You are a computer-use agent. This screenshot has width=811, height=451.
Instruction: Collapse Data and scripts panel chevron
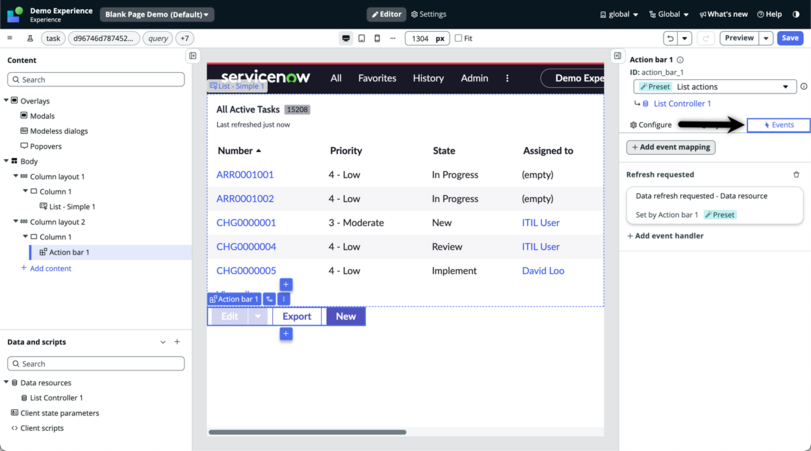tap(163, 342)
